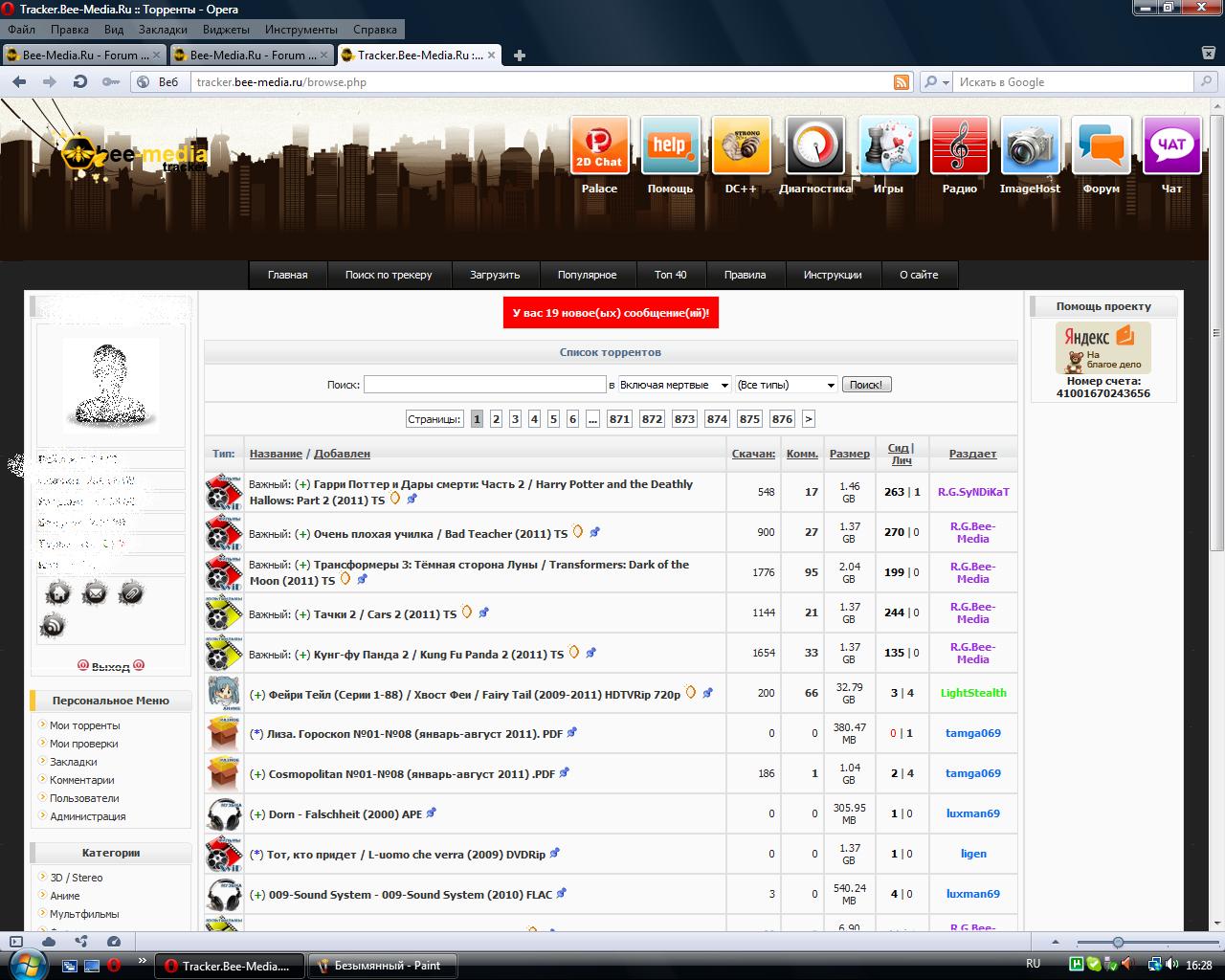Open the closed tabs menu in tab bar
The width and height of the screenshot is (1225, 980).
pos(1210,55)
